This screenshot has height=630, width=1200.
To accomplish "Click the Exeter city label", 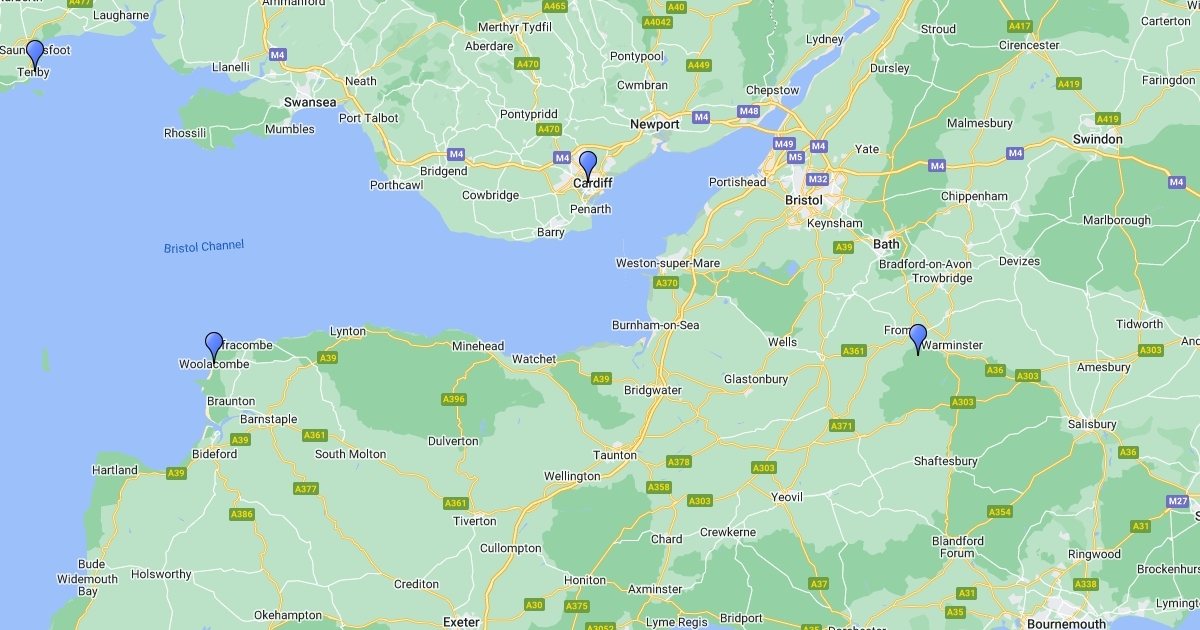I will coord(461,622).
